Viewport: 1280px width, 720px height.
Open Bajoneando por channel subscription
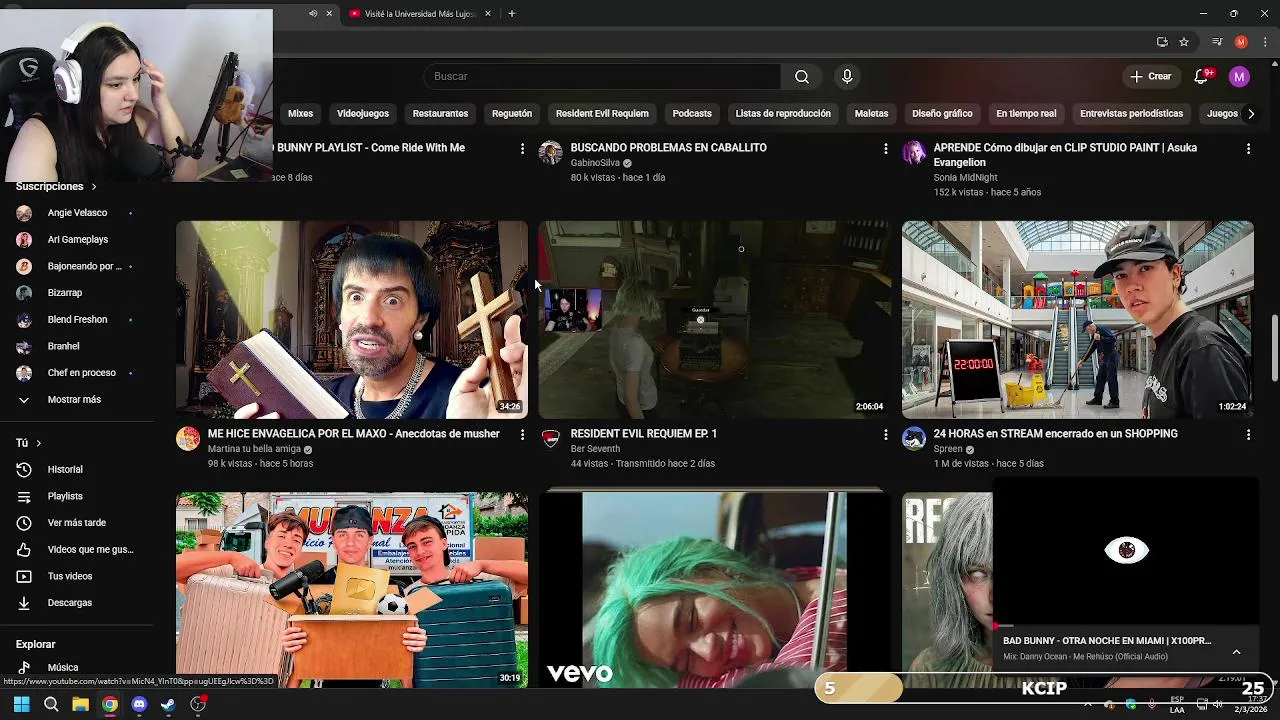tap(75, 267)
